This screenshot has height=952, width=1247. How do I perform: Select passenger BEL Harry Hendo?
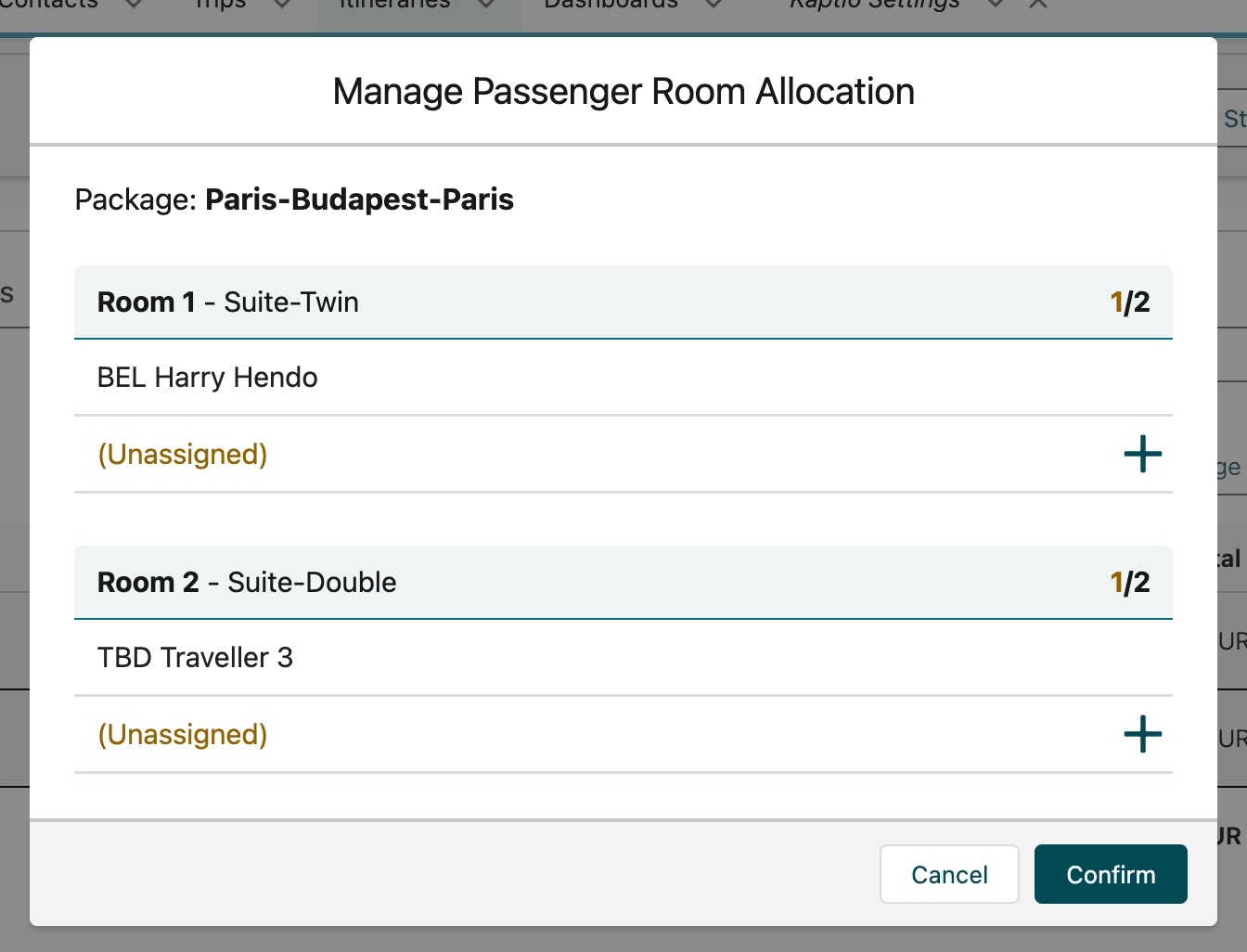click(x=207, y=378)
